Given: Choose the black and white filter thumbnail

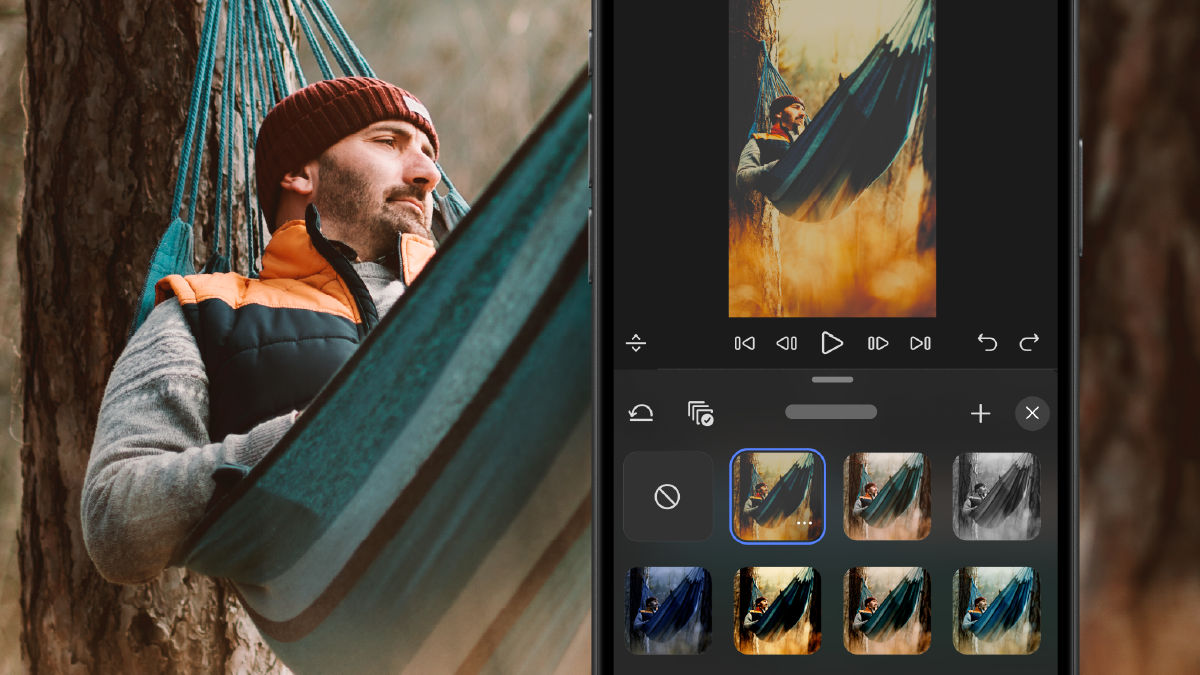Looking at the screenshot, I should pyautogui.click(x=996, y=496).
